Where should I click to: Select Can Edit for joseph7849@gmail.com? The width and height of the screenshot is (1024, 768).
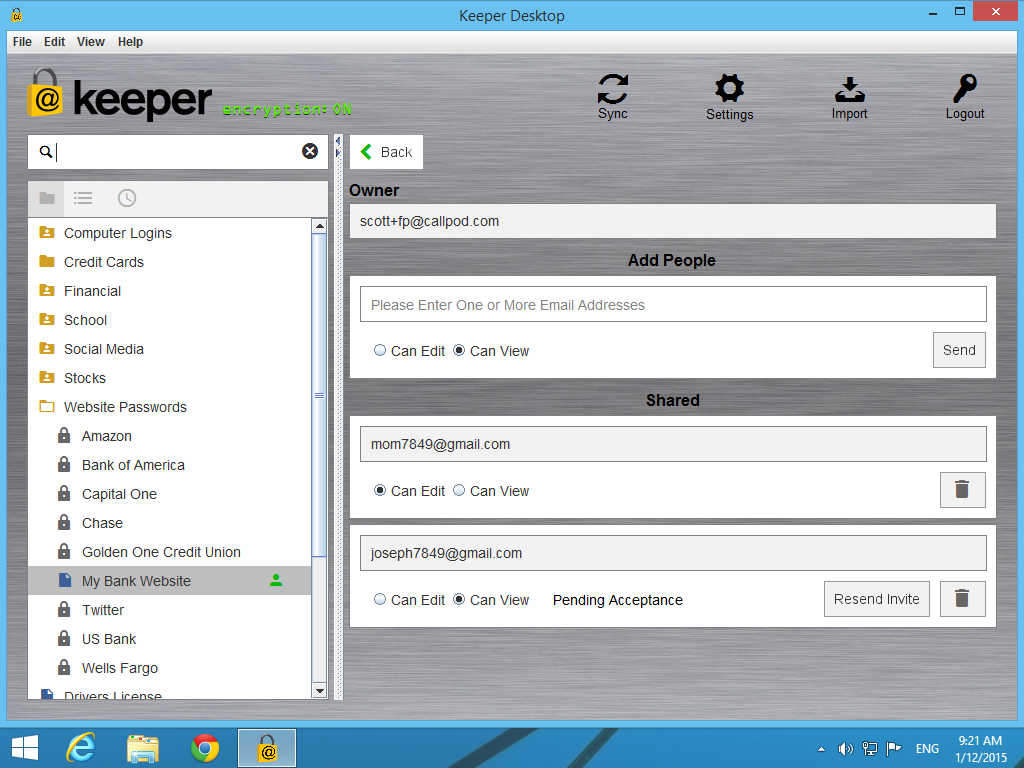379,599
